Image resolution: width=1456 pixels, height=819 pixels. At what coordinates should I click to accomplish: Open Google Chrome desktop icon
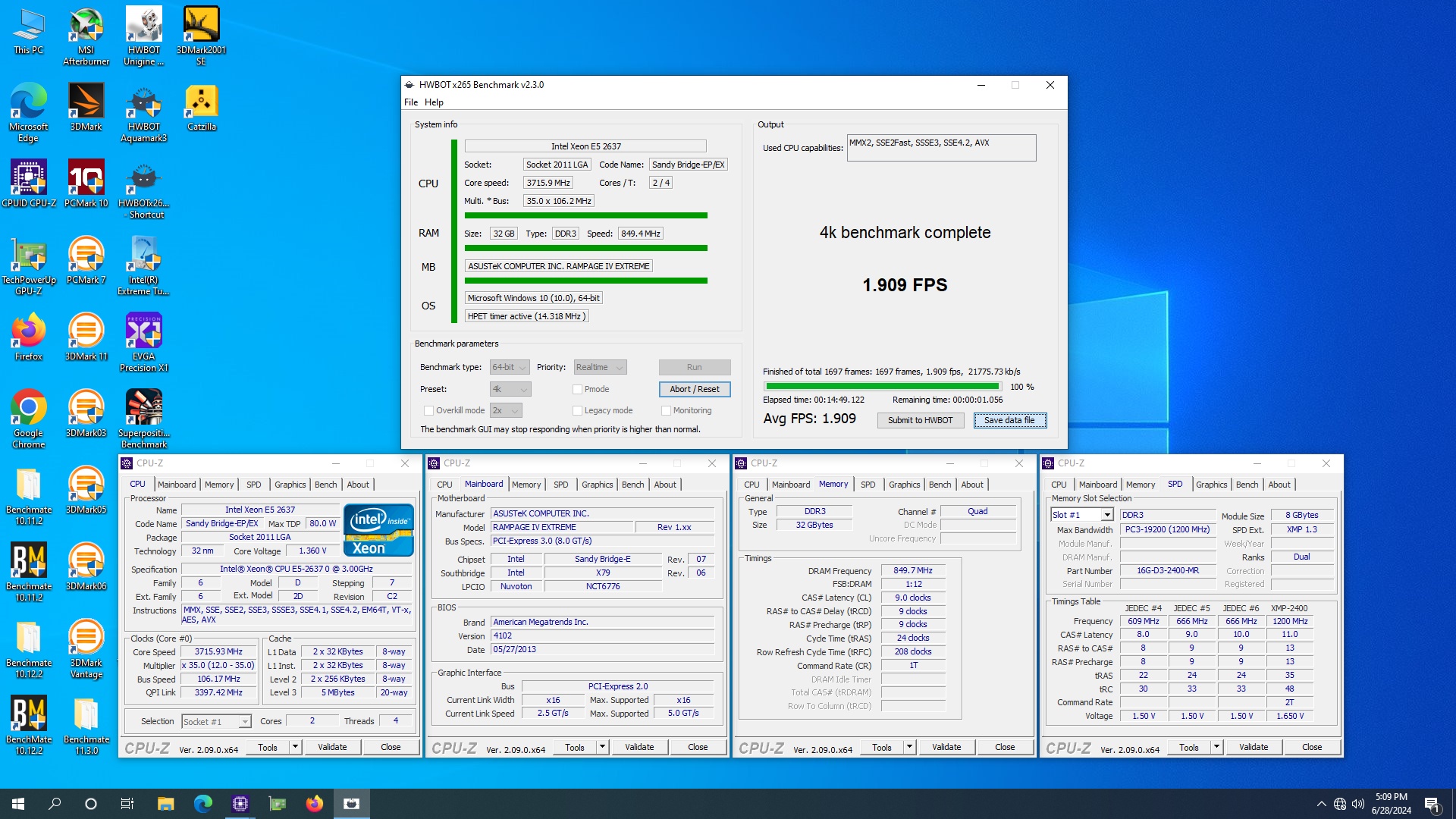pos(28,419)
